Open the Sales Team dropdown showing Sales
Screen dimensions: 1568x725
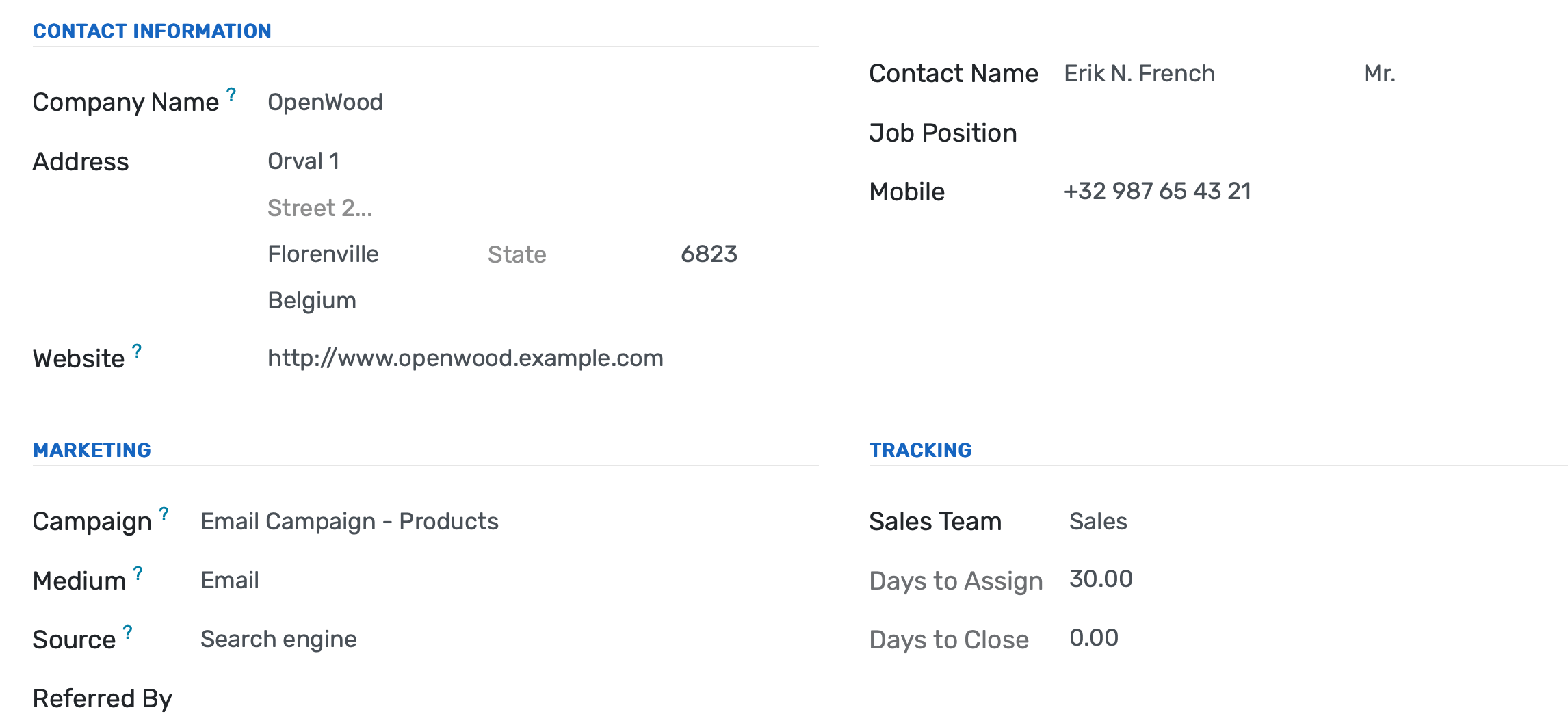click(1098, 521)
